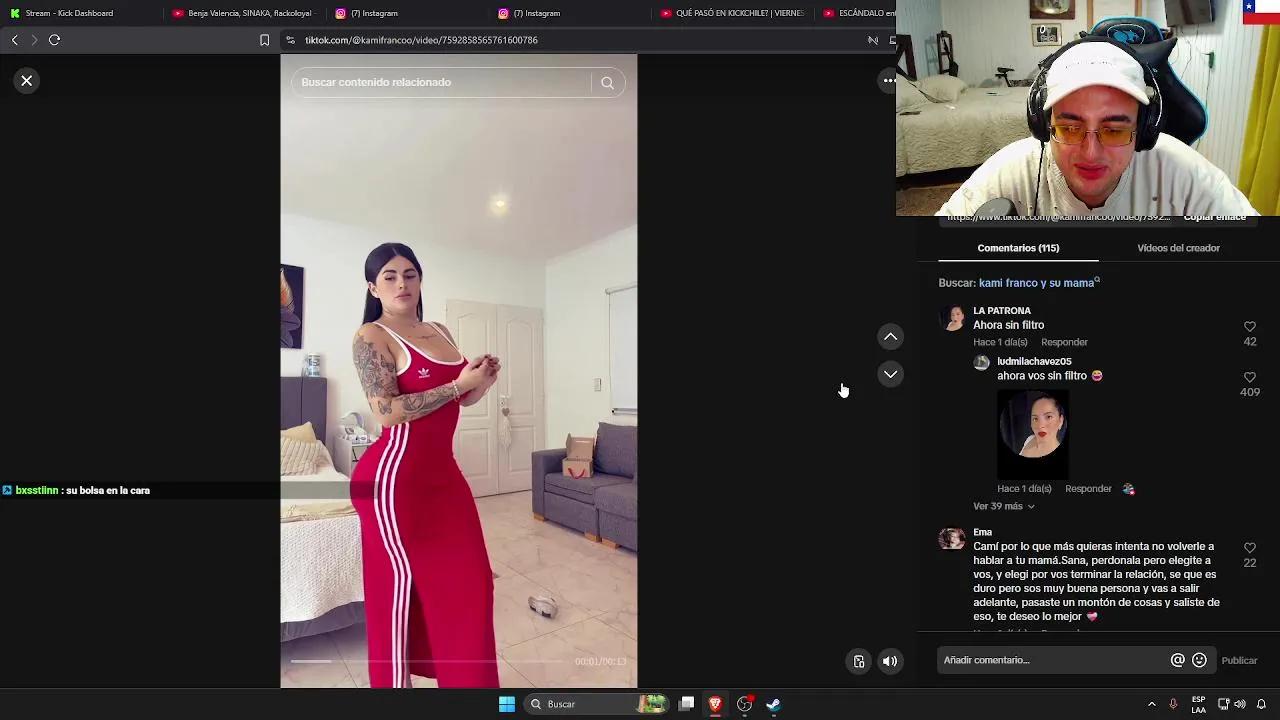The image size is (1280, 720).
Task: Insert mention with the @ icon
Action: pyautogui.click(x=1177, y=660)
